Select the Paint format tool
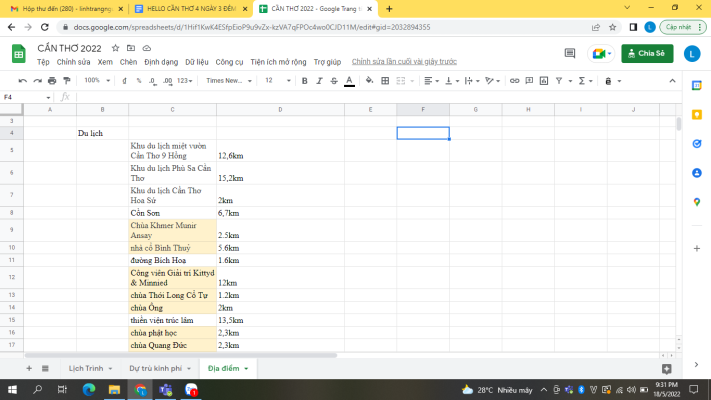The image size is (711, 400). (67, 80)
